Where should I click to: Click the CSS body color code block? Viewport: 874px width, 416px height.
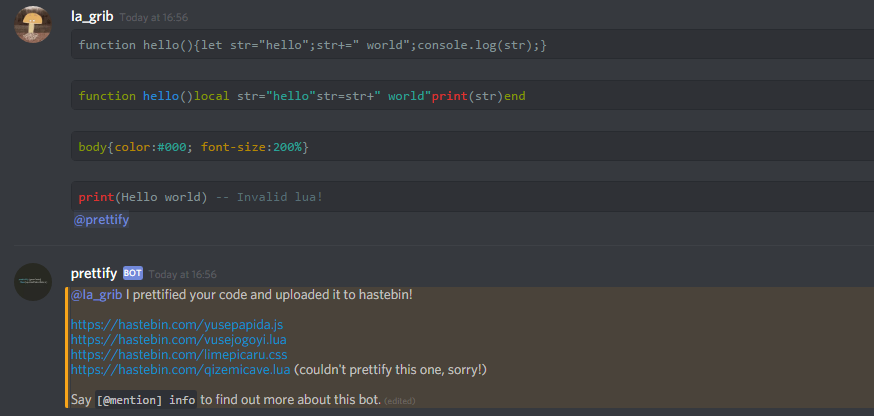(473, 147)
